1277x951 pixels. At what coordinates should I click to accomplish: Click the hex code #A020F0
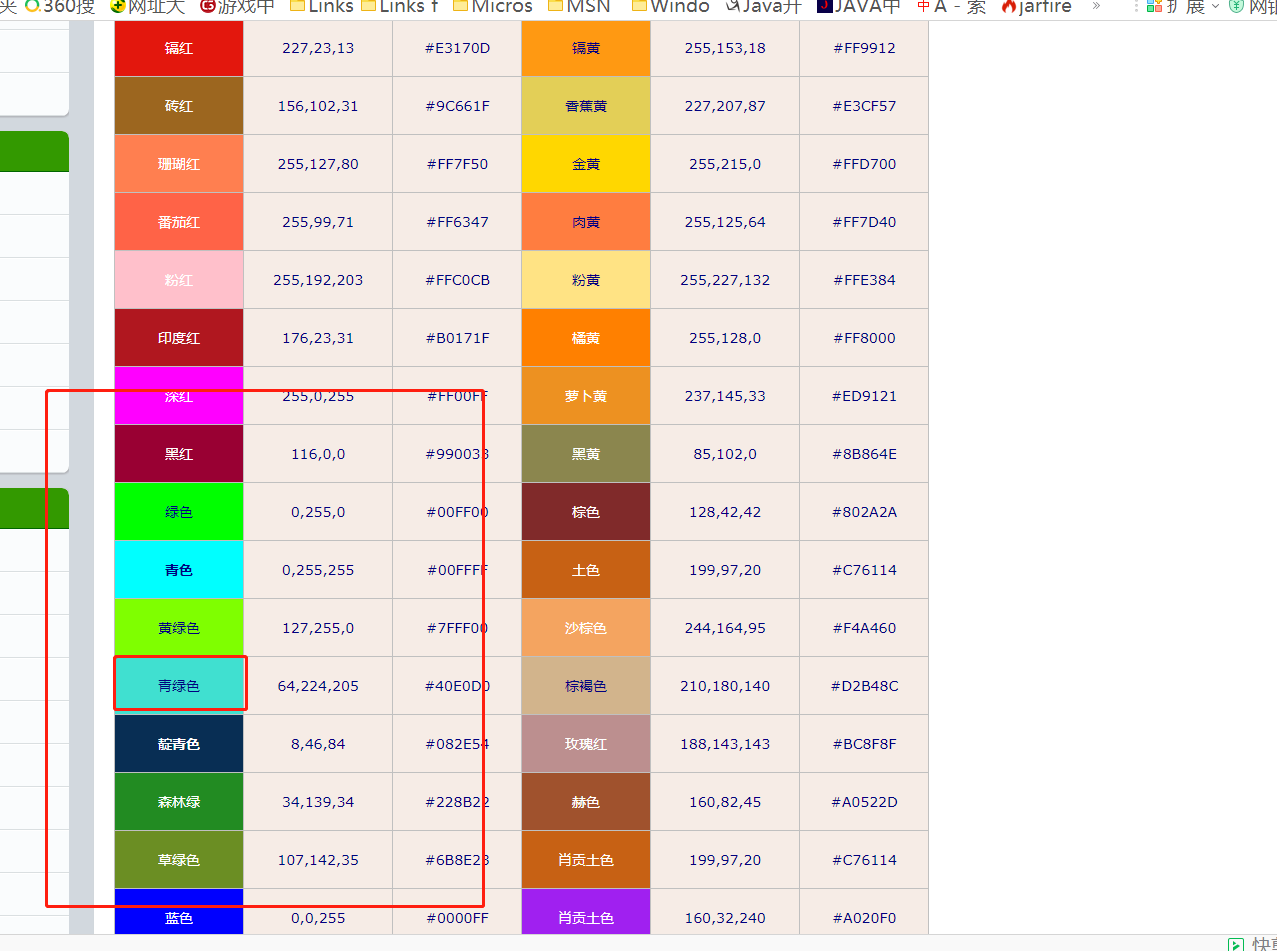click(x=865, y=918)
